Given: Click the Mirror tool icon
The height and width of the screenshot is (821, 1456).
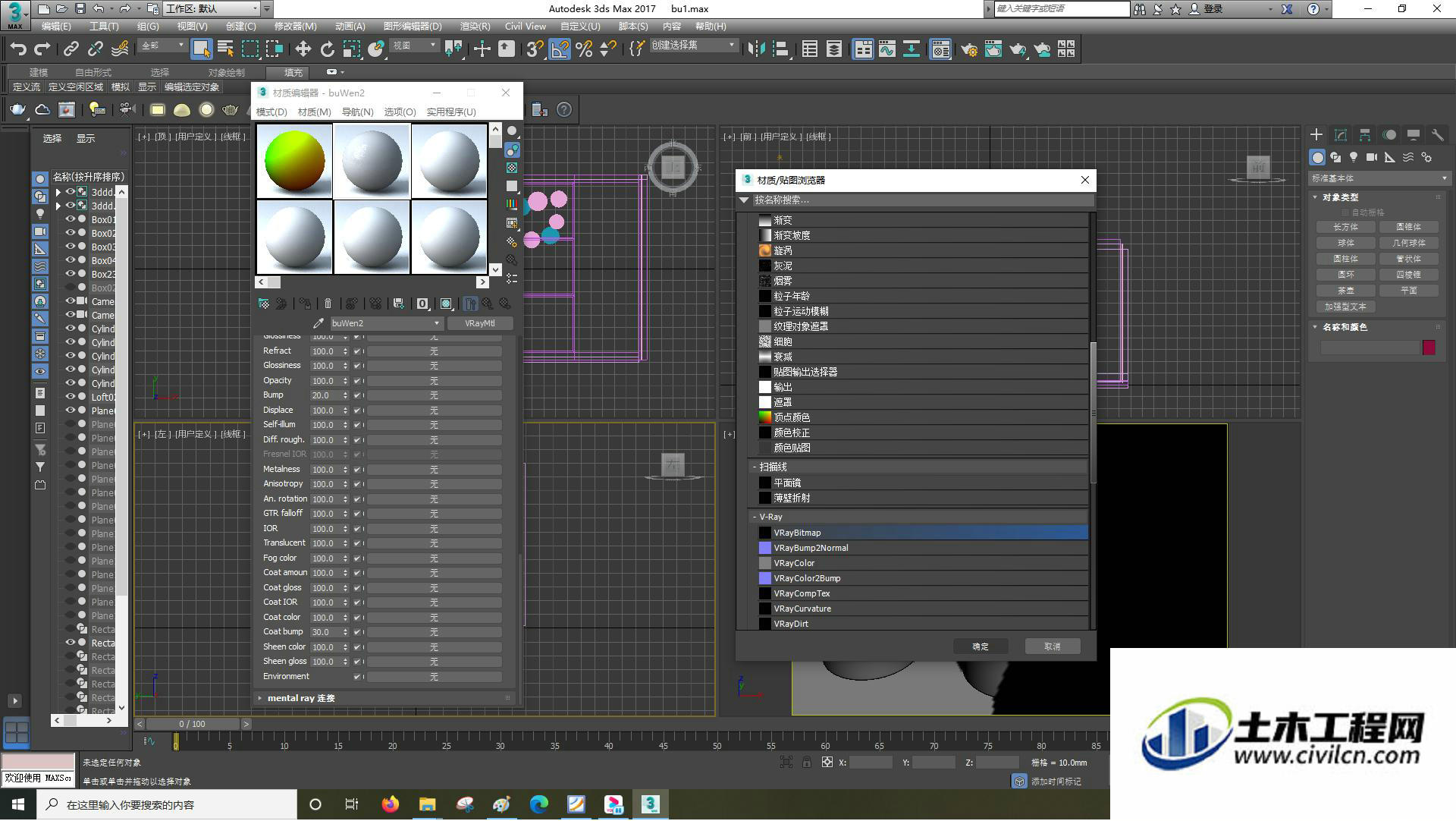Looking at the screenshot, I should (x=756, y=49).
